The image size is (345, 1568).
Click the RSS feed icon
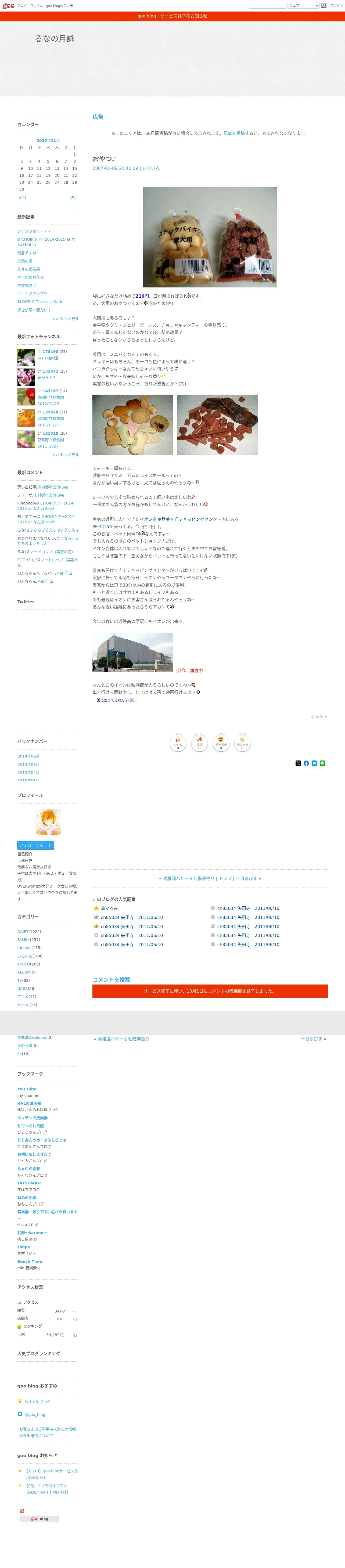pyautogui.click(x=22, y=1510)
